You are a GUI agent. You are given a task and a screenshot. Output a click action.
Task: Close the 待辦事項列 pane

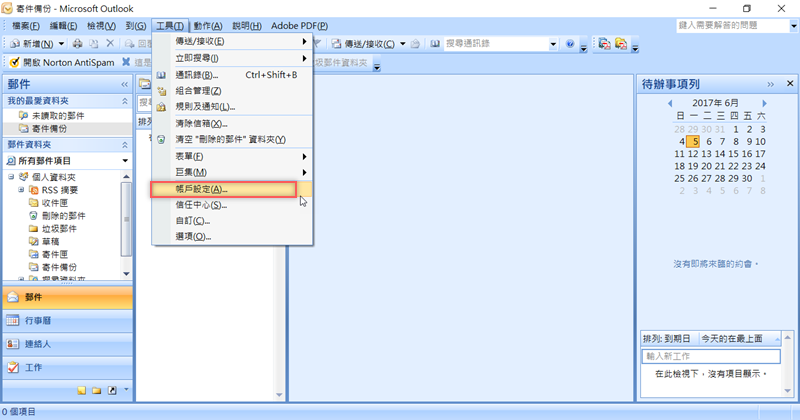pos(790,84)
